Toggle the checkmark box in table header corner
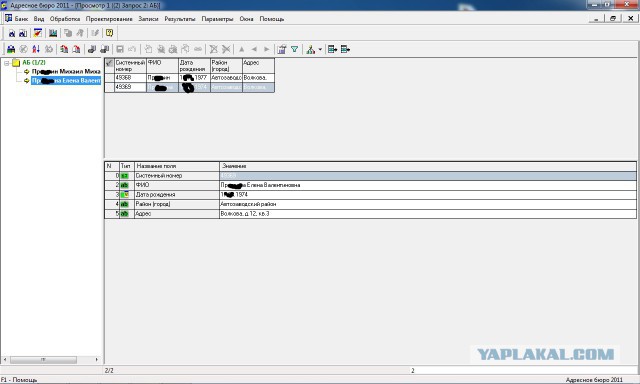The image size is (640, 384). click(109, 63)
